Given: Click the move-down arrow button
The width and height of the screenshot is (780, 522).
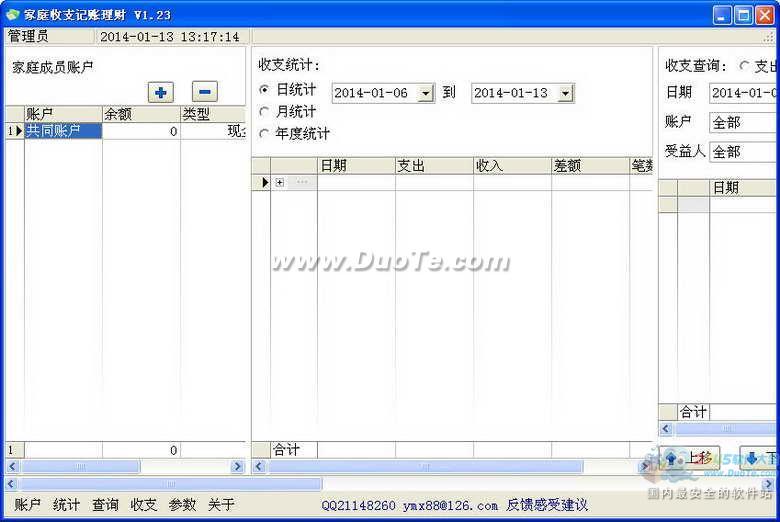Looking at the screenshot, I should [x=759, y=458].
